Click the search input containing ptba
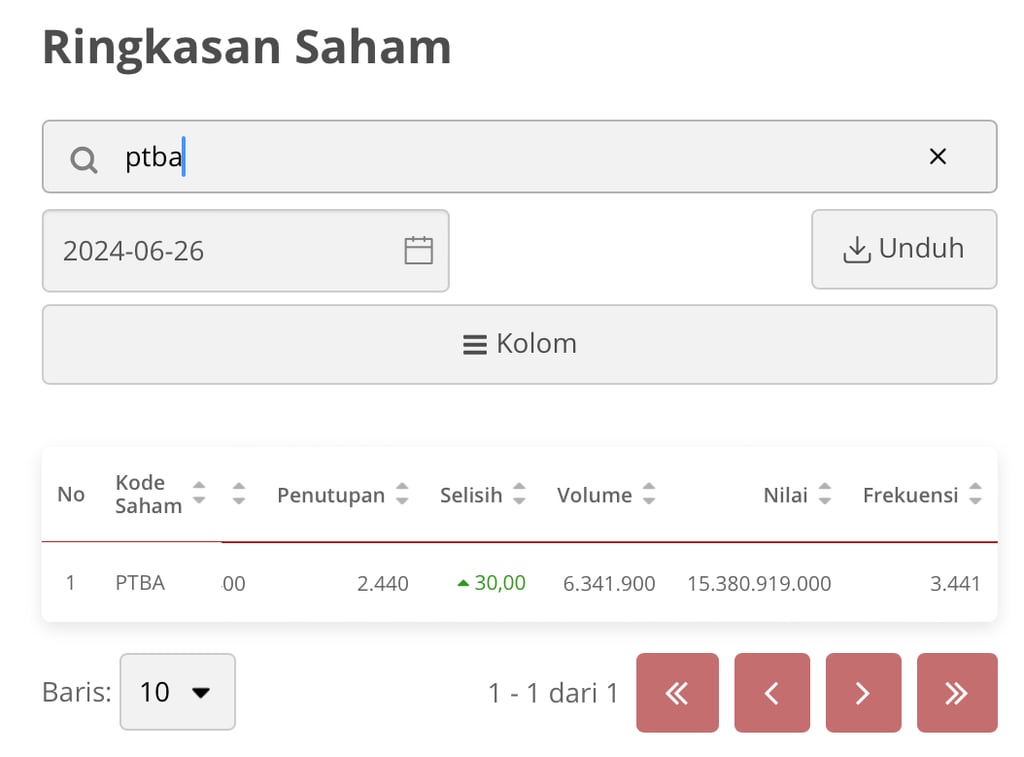Viewport: 1024px width, 757px height. point(400,156)
